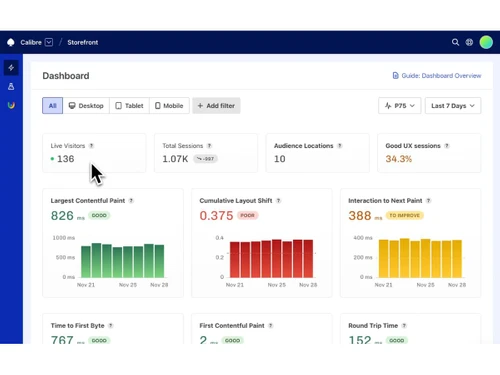Open the P75 percentile dropdown
The width and height of the screenshot is (500, 375).
point(400,106)
